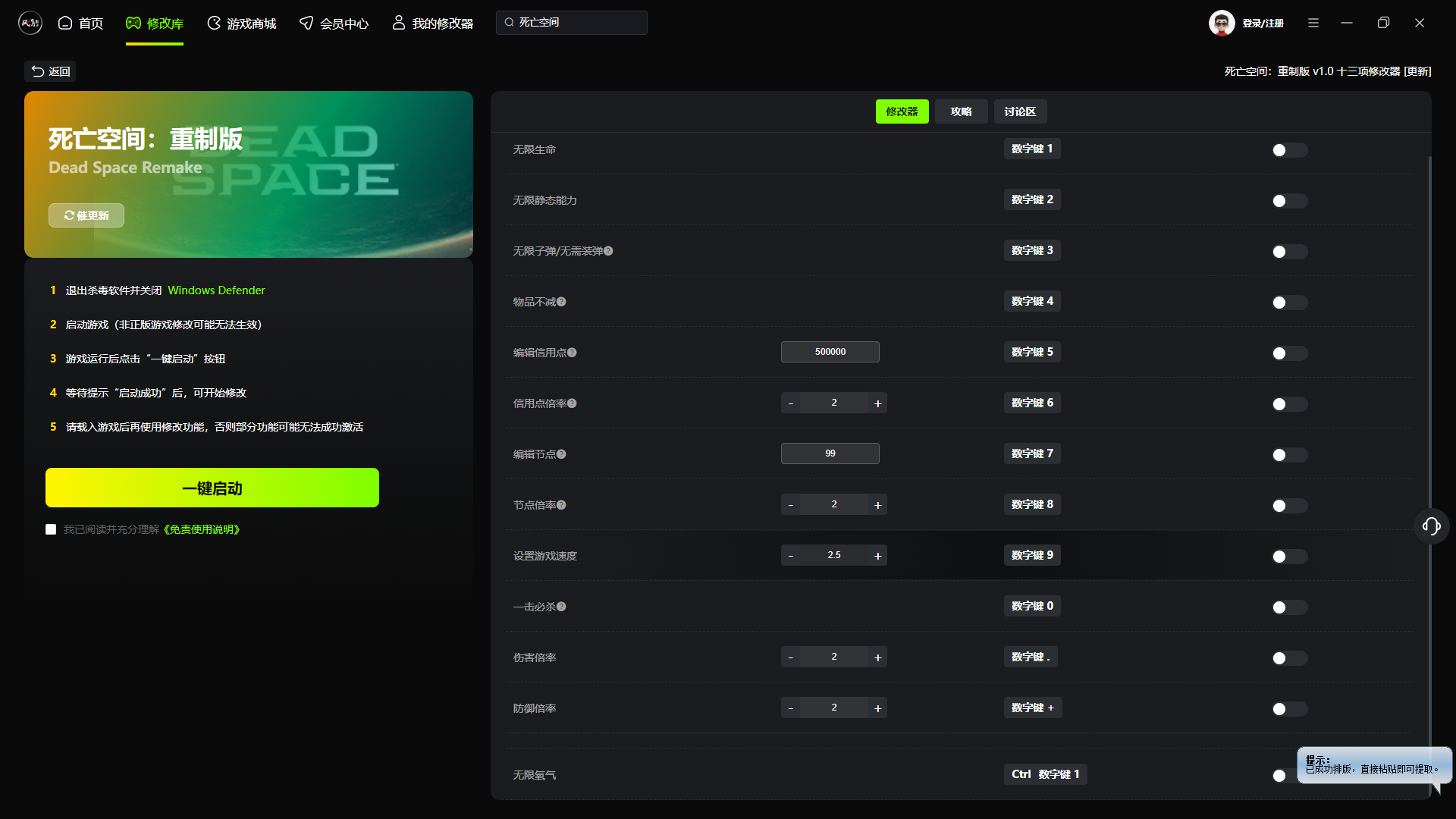
Task: Click the user avatar icon
Action: (x=1222, y=23)
